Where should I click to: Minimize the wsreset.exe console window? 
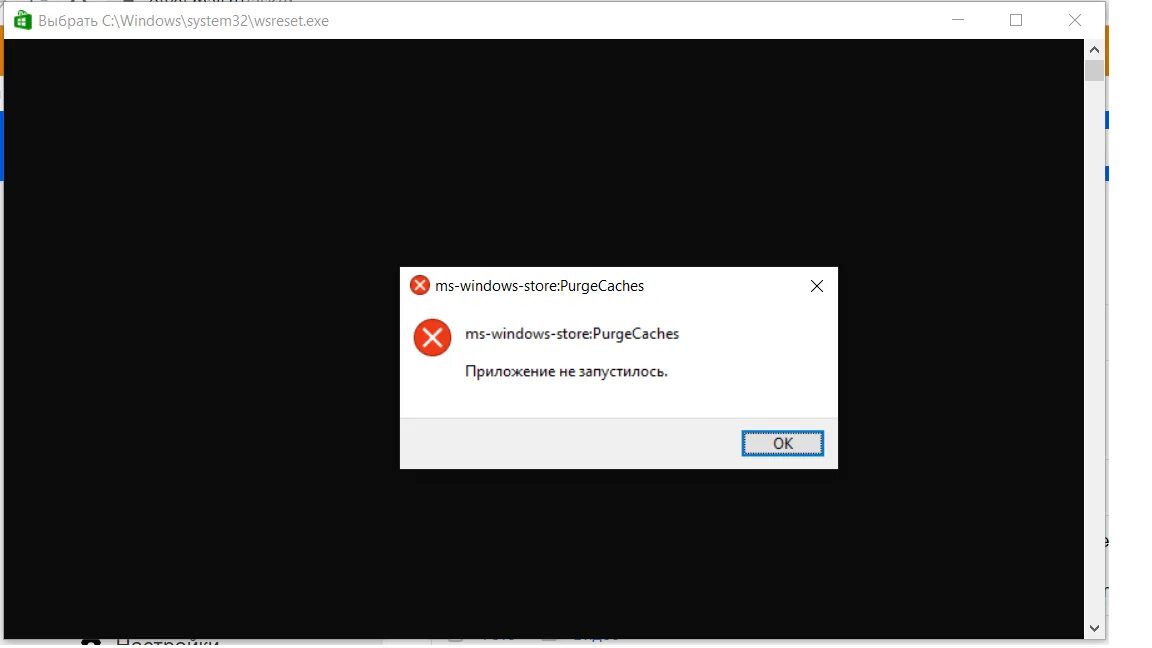point(957,20)
